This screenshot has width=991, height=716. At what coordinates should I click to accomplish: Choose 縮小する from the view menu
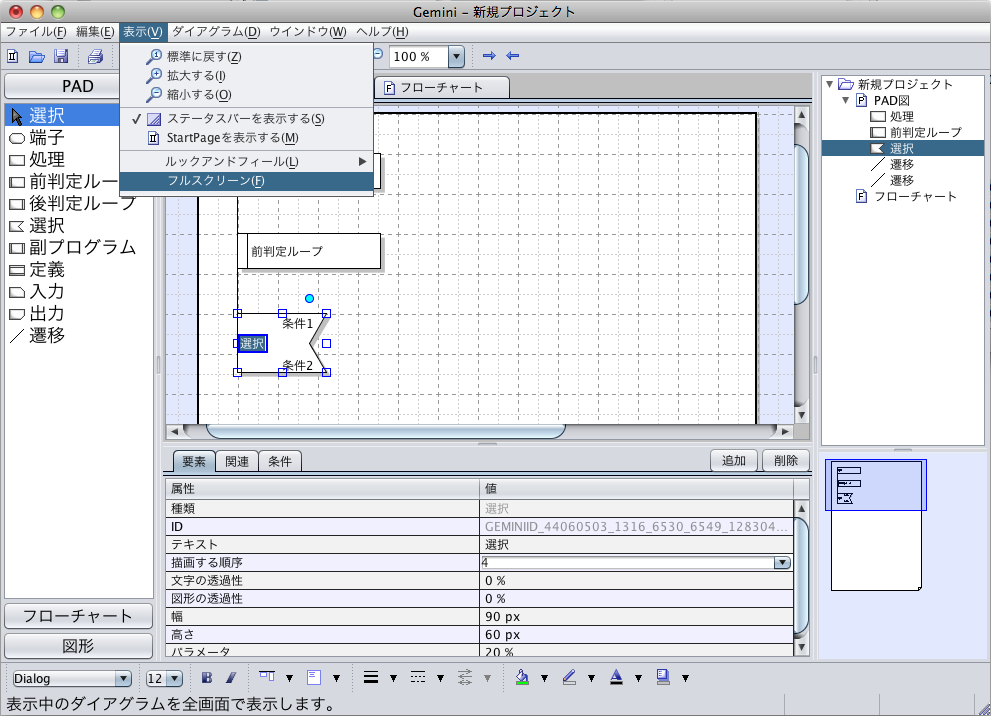click(246, 95)
